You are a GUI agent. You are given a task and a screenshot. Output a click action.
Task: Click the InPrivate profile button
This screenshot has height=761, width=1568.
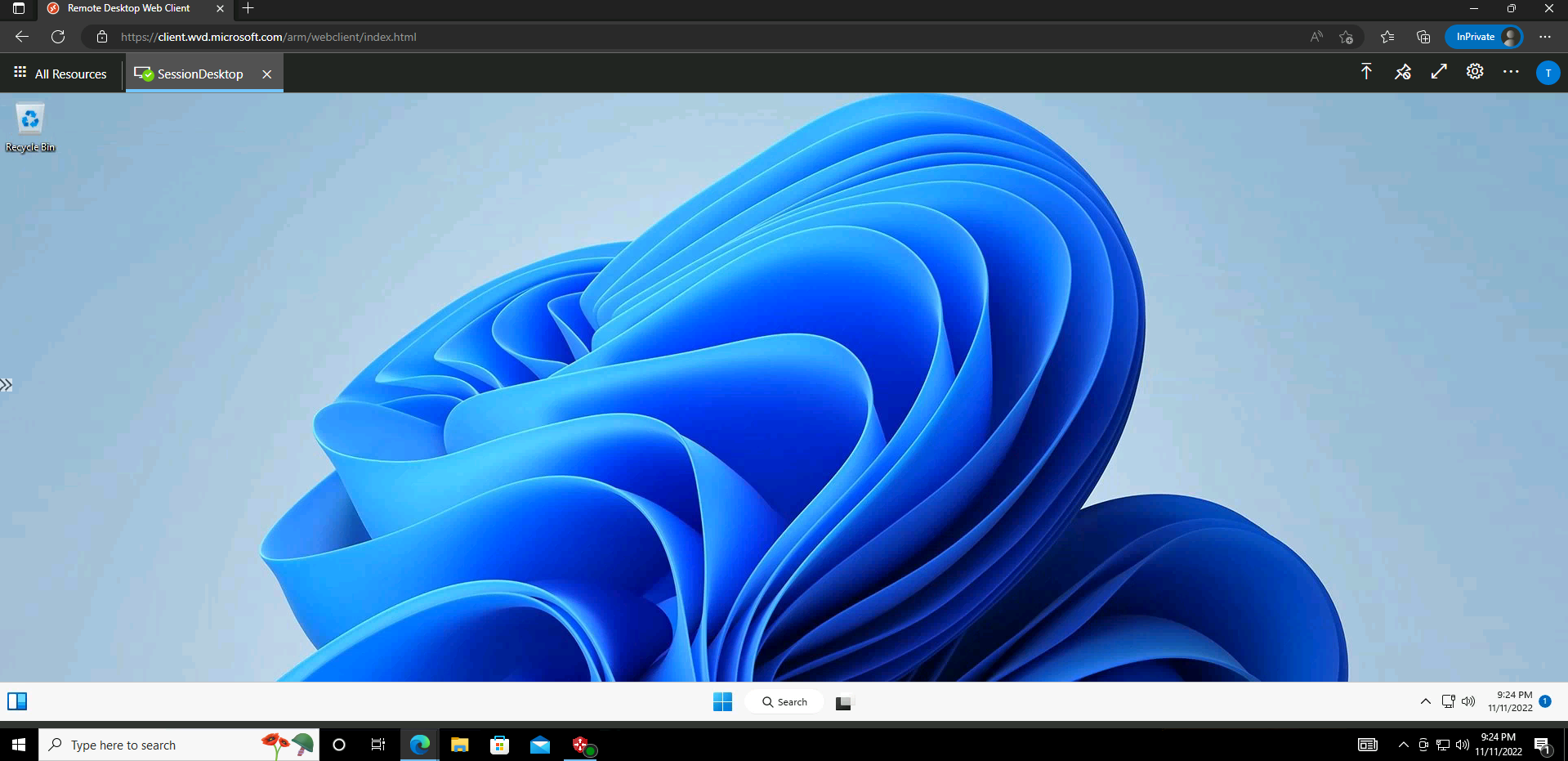pyautogui.click(x=1485, y=37)
